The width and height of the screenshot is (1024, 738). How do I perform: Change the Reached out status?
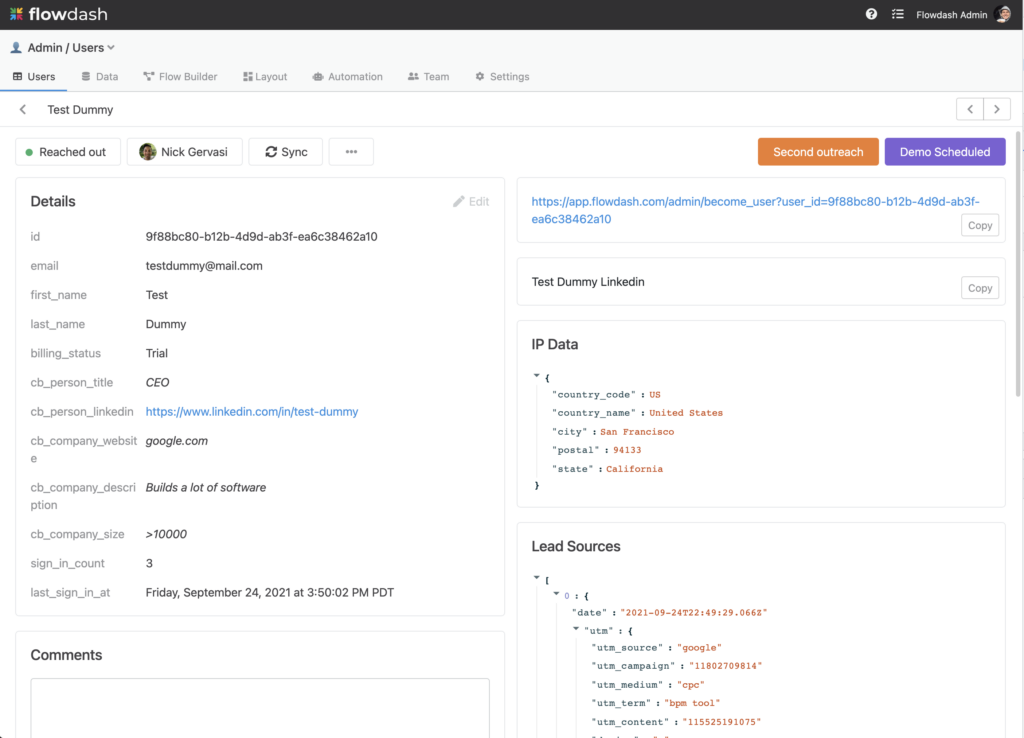point(67,152)
